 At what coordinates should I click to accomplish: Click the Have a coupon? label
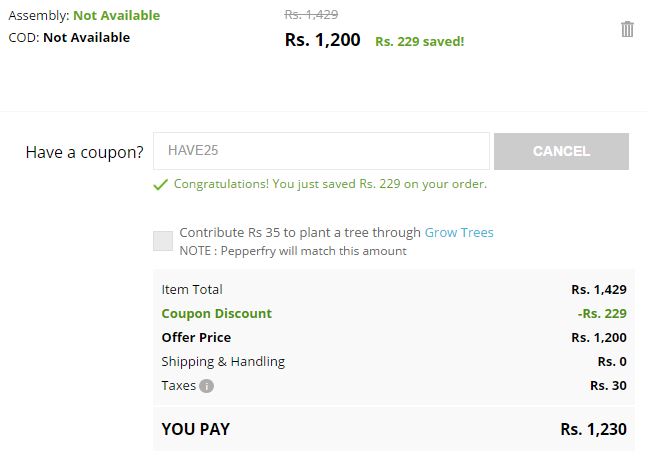[x=85, y=153]
